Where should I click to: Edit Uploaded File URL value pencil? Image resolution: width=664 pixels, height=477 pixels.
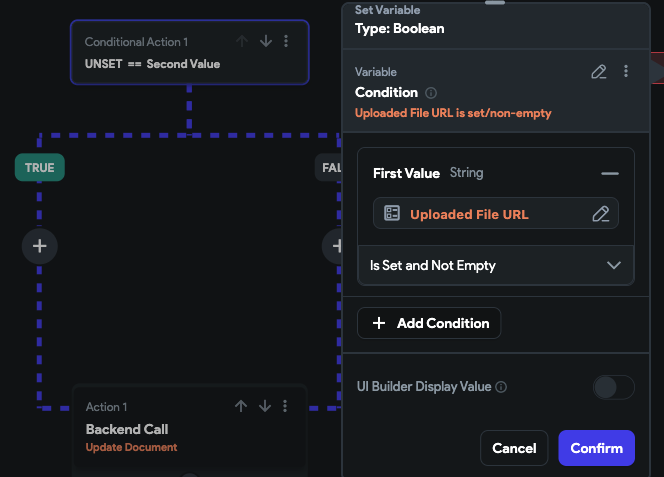point(600,214)
